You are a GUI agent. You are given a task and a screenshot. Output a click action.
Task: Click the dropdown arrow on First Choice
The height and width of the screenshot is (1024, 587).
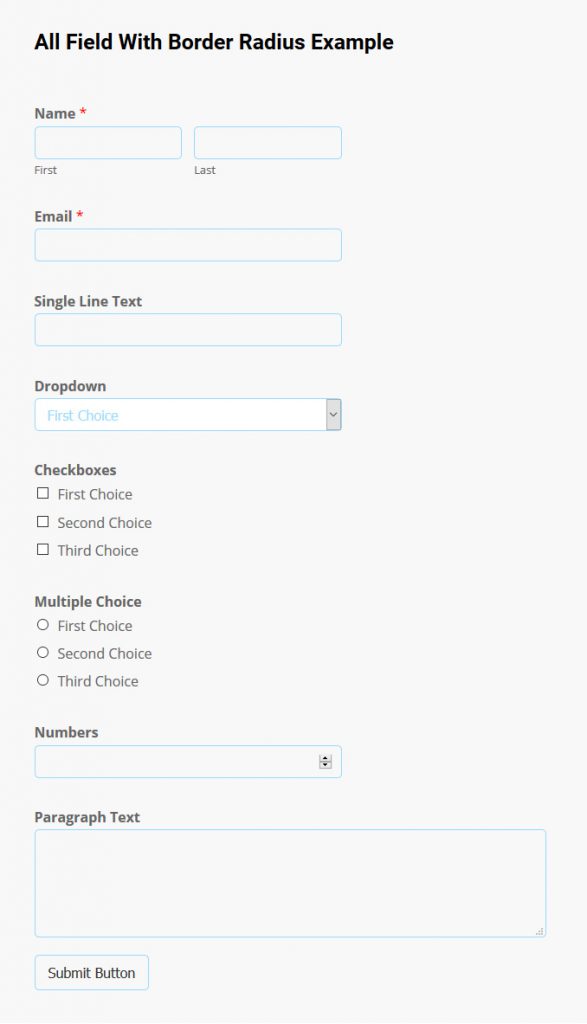pos(331,414)
